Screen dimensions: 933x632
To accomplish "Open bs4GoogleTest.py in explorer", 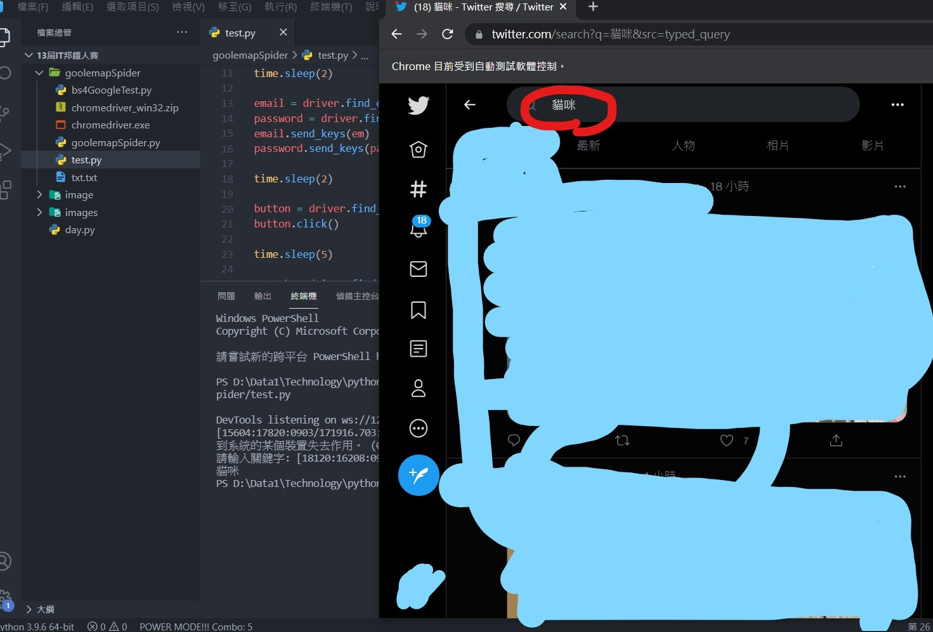I will 111,90.
